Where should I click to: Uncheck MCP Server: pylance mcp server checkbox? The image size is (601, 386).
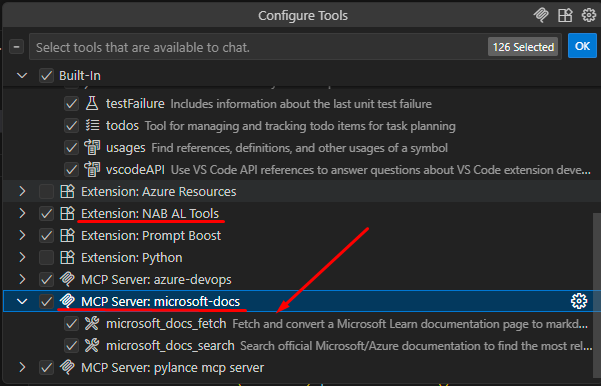pyautogui.click(x=46, y=368)
